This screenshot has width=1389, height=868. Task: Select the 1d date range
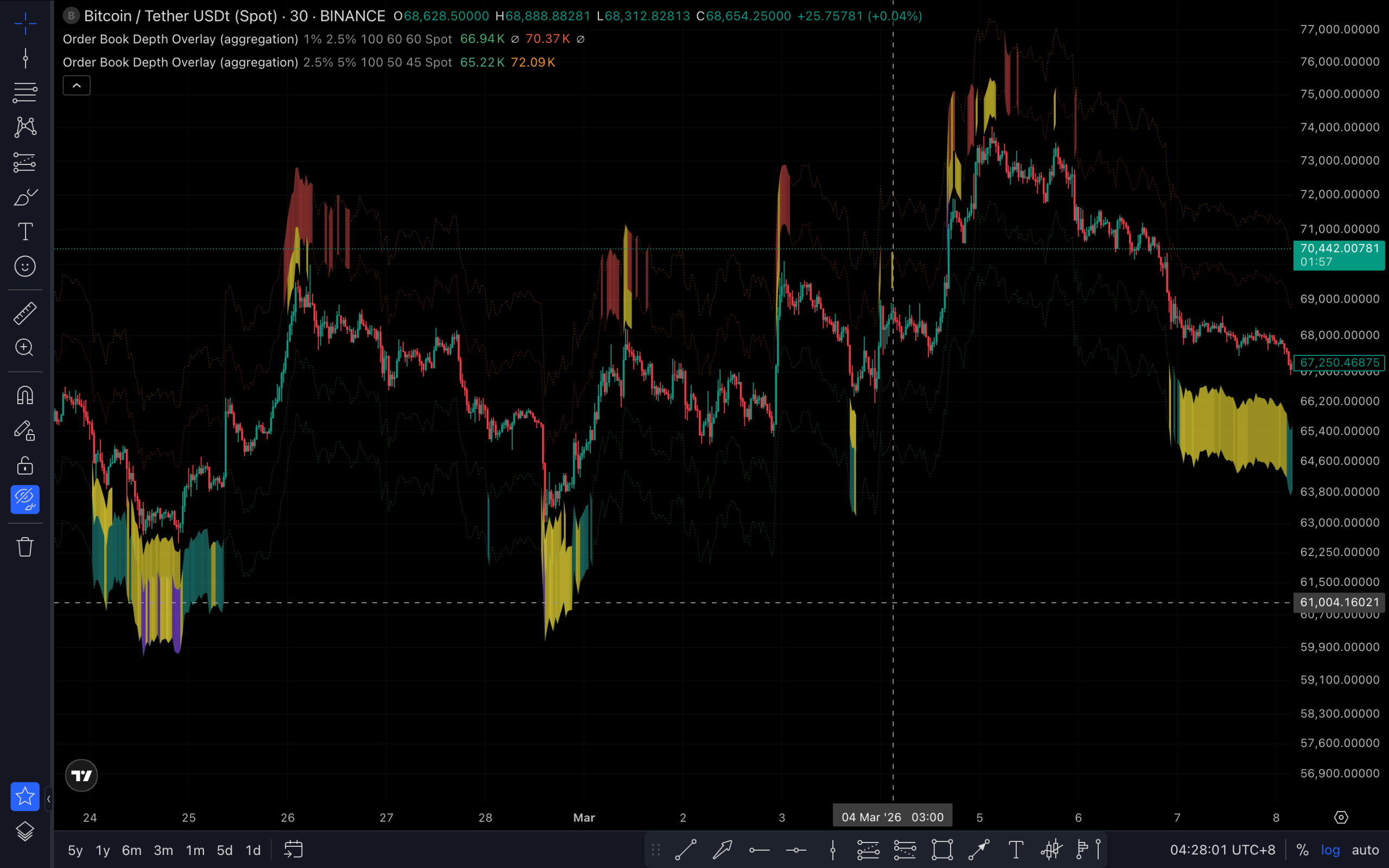[252, 850]
